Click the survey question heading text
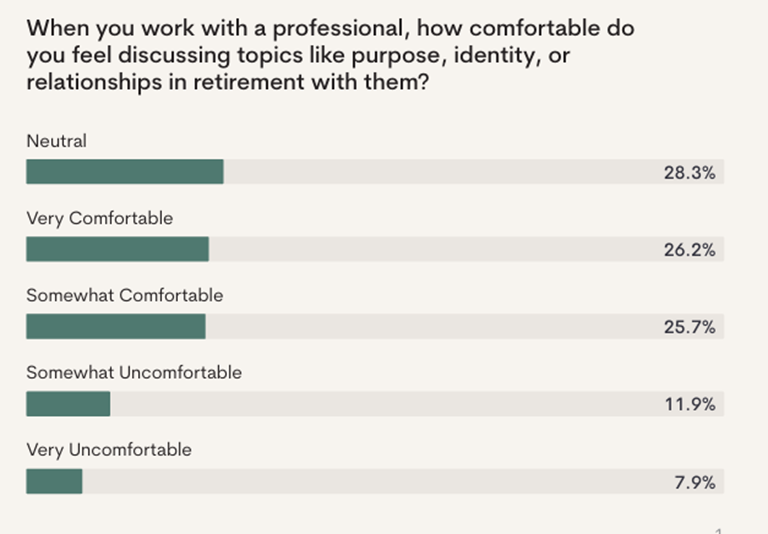This screenshot has height=534, width=768. (331, 55)
